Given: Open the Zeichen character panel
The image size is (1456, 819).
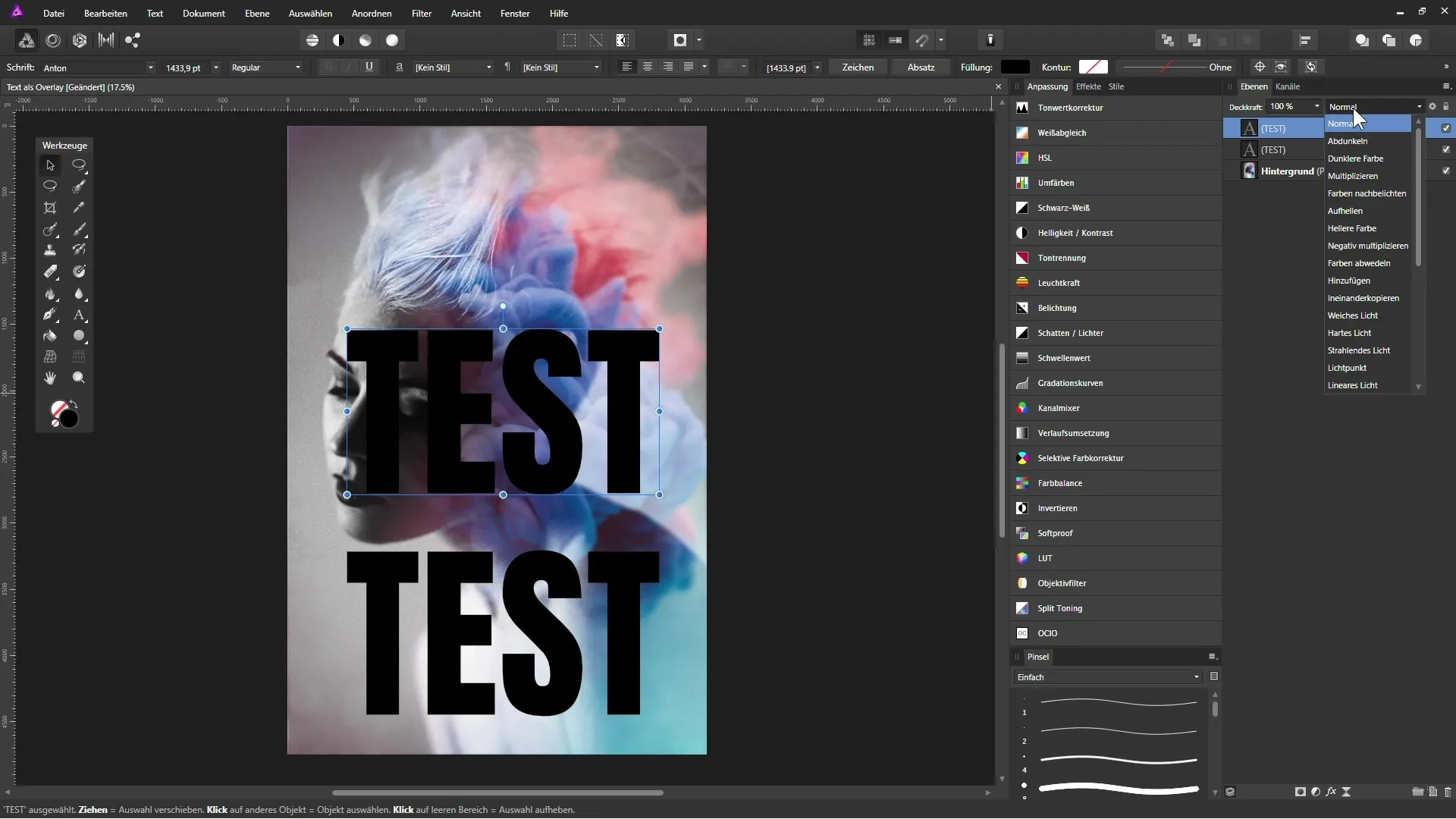Looking at the screenshot, I should tap(858, 67).
